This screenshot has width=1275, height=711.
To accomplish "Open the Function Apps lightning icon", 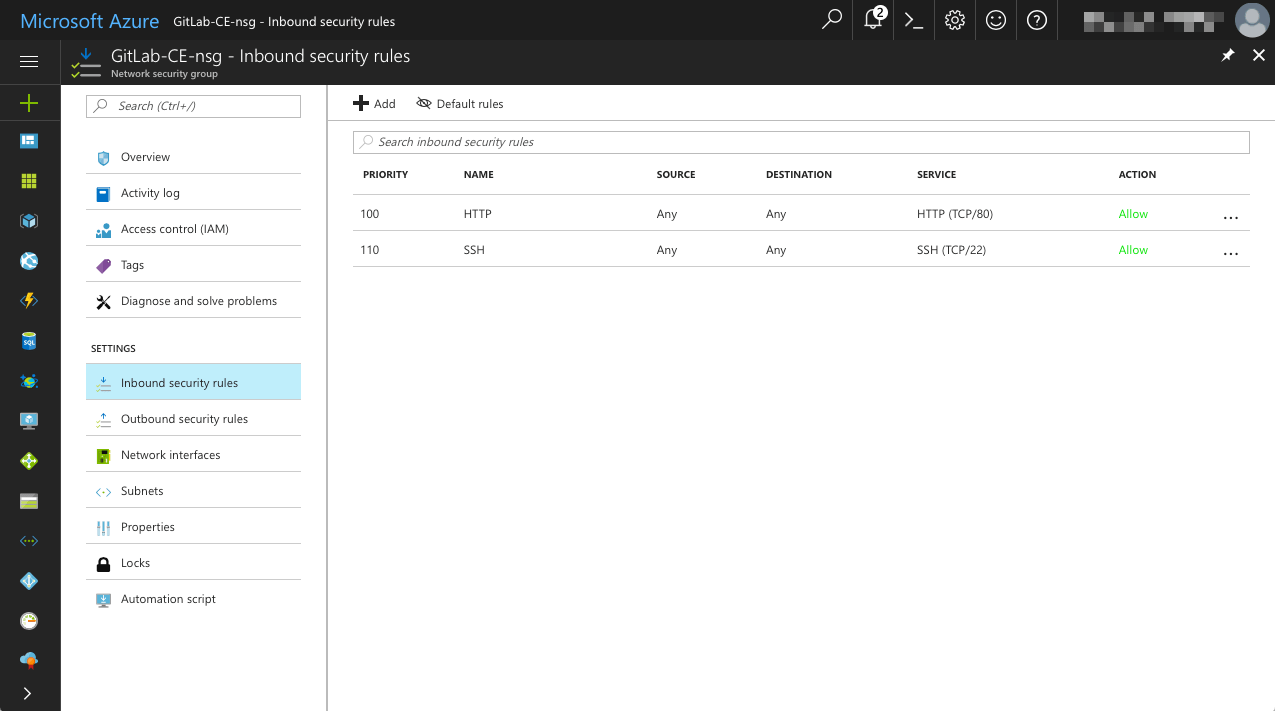I will coord(29,301).
